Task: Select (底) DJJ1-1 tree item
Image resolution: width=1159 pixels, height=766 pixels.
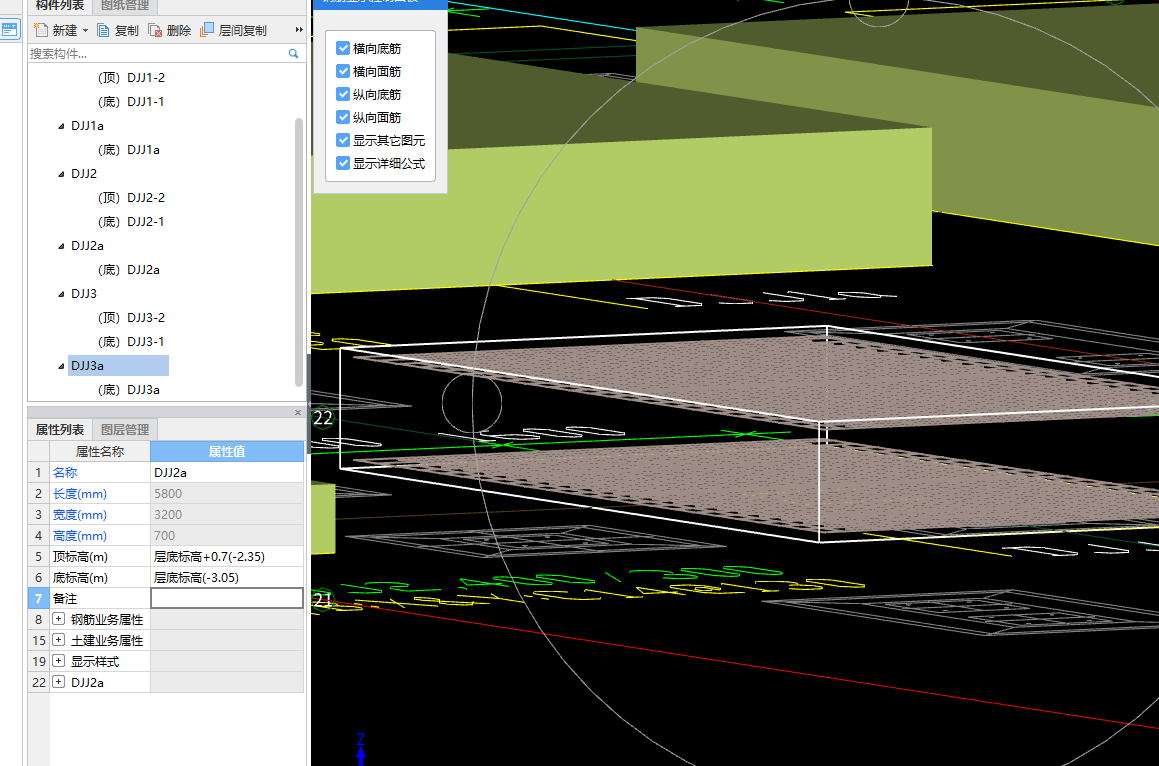Action: click(131, 101)
